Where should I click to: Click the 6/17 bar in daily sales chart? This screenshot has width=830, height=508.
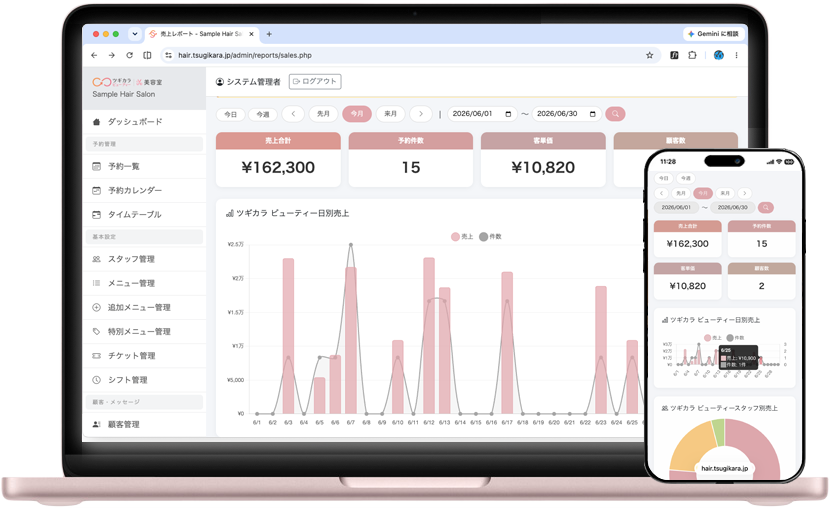[507, 342]
